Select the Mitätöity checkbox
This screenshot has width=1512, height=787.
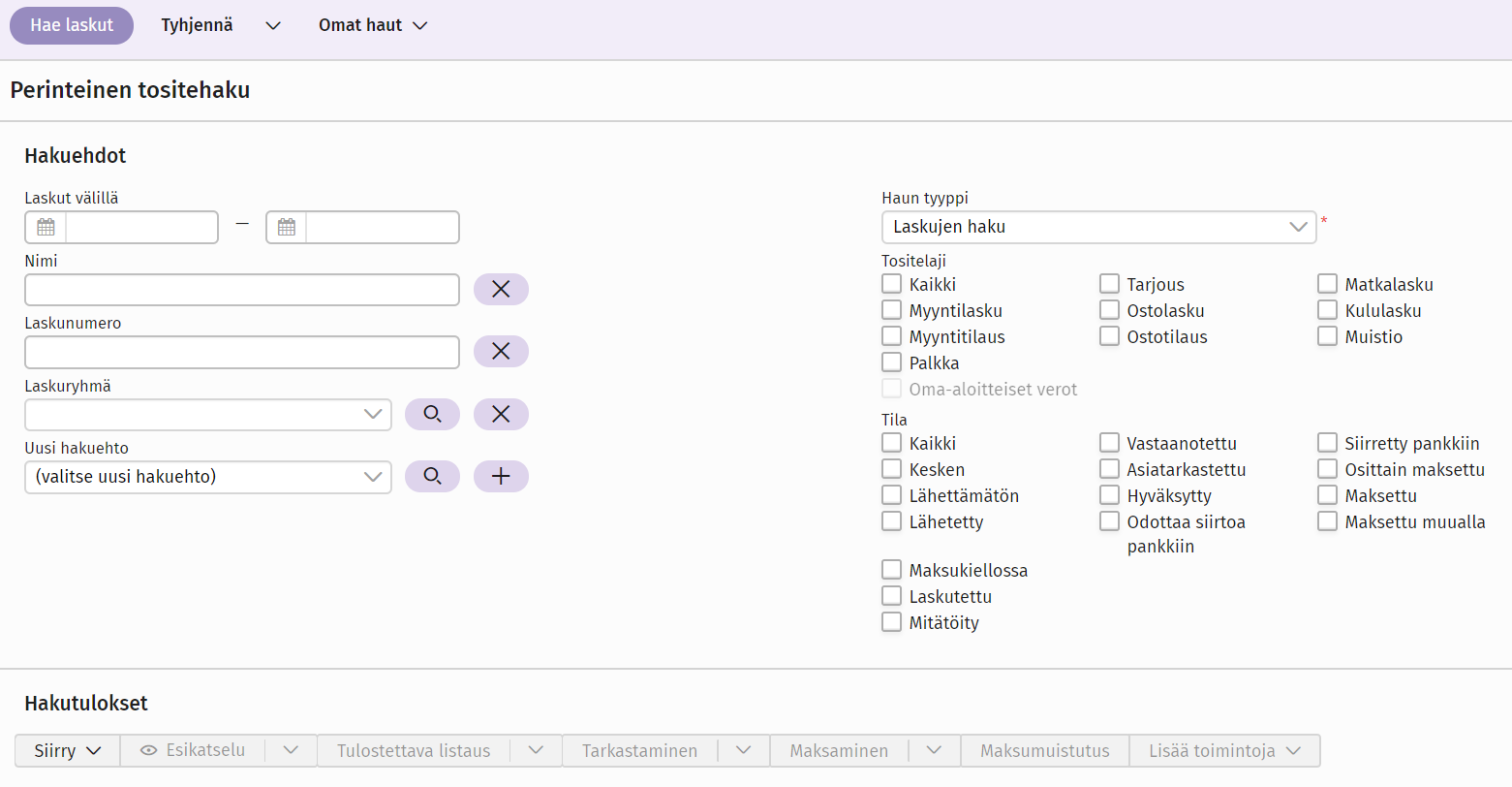pos(892,622)
